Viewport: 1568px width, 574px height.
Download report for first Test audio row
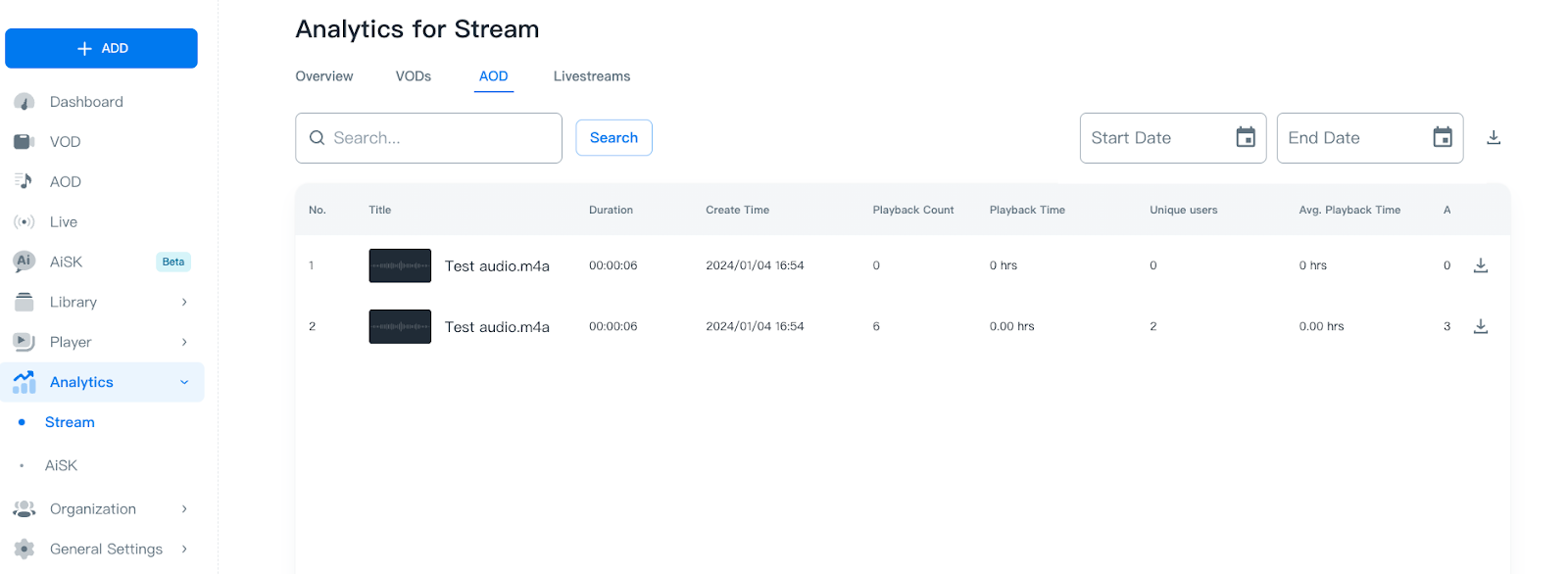click(1480, 265)
